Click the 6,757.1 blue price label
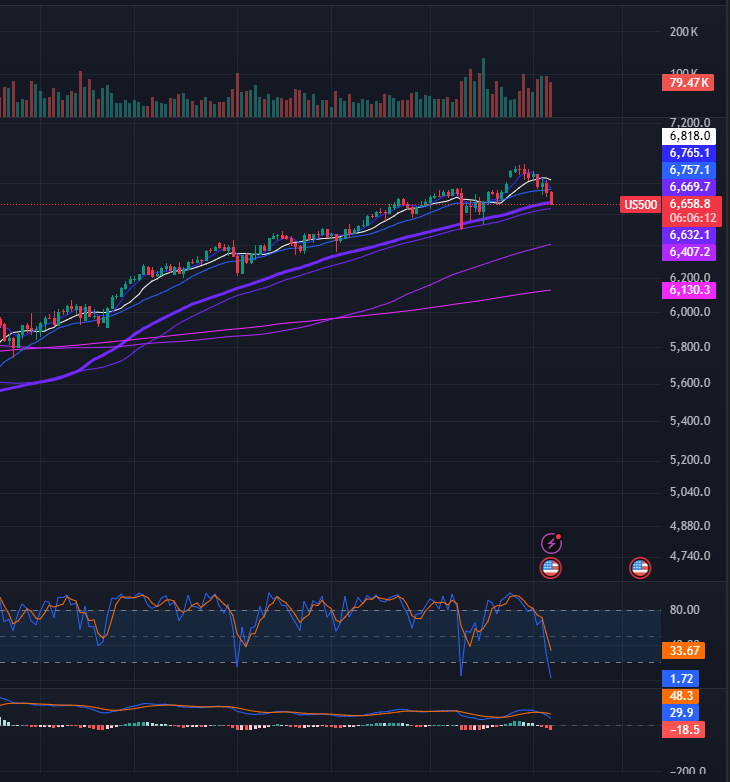The image size is (730, 782). click(x=689, y=170)
